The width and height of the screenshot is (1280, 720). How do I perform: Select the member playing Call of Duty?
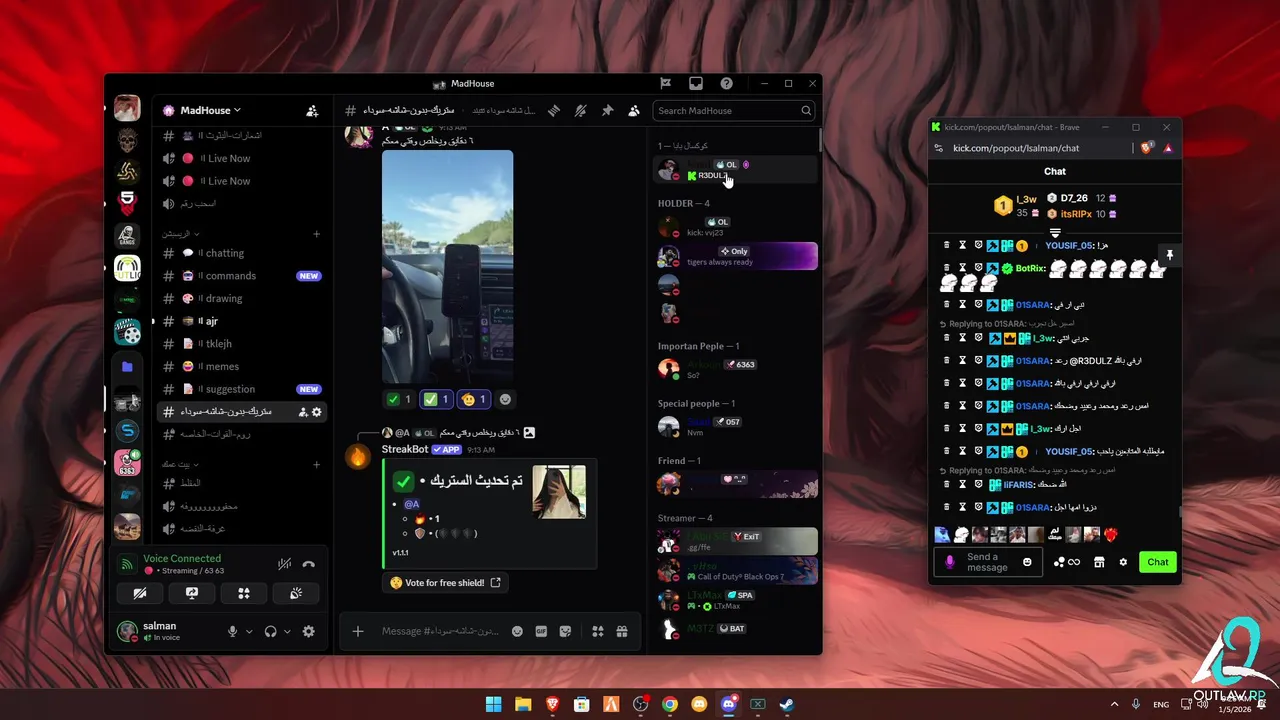[x=737, y=571]
